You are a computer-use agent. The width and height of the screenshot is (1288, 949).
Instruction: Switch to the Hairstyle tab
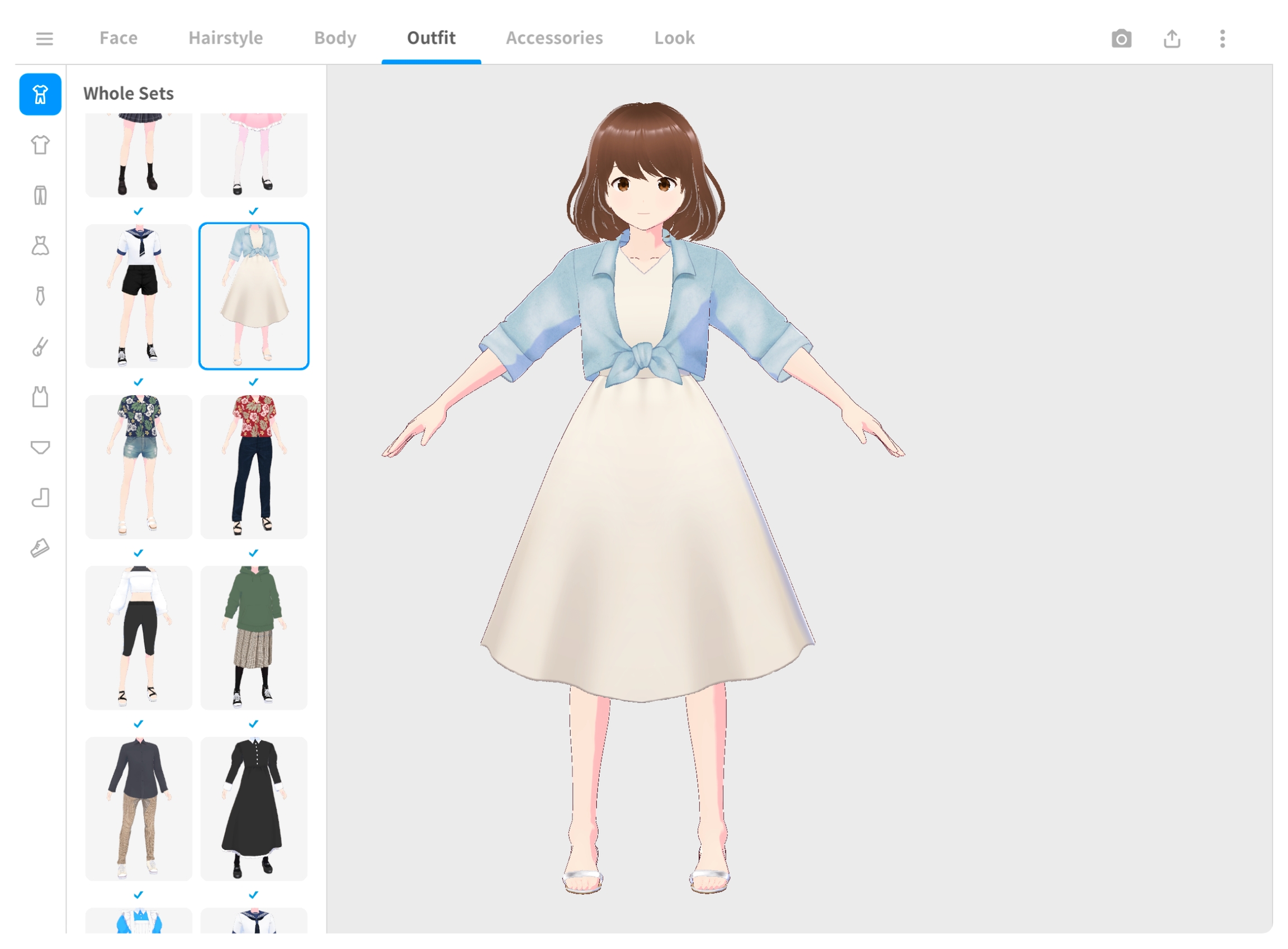coord(225,38)
